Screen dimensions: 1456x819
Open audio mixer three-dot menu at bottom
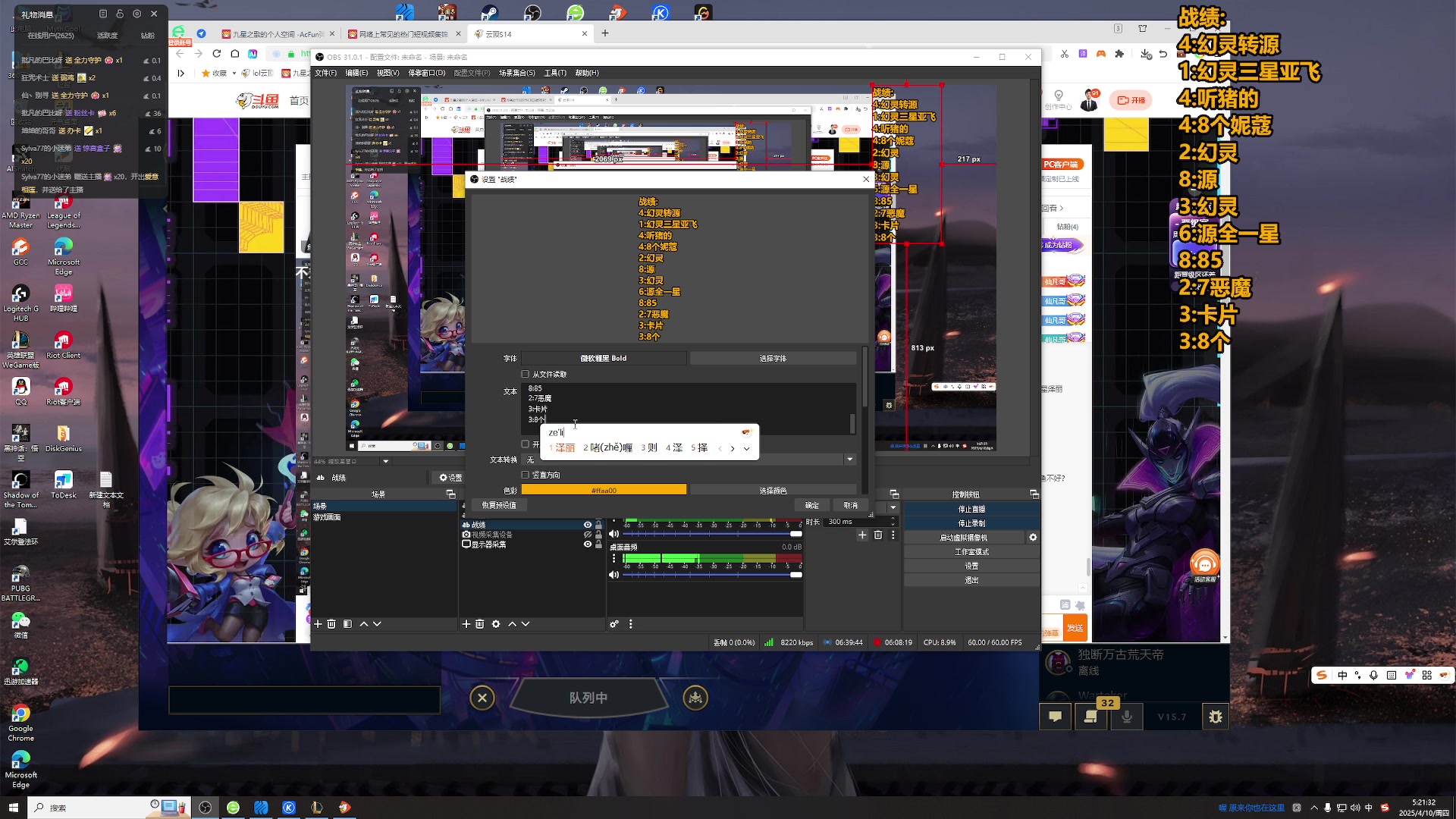[x=630, y=624]
